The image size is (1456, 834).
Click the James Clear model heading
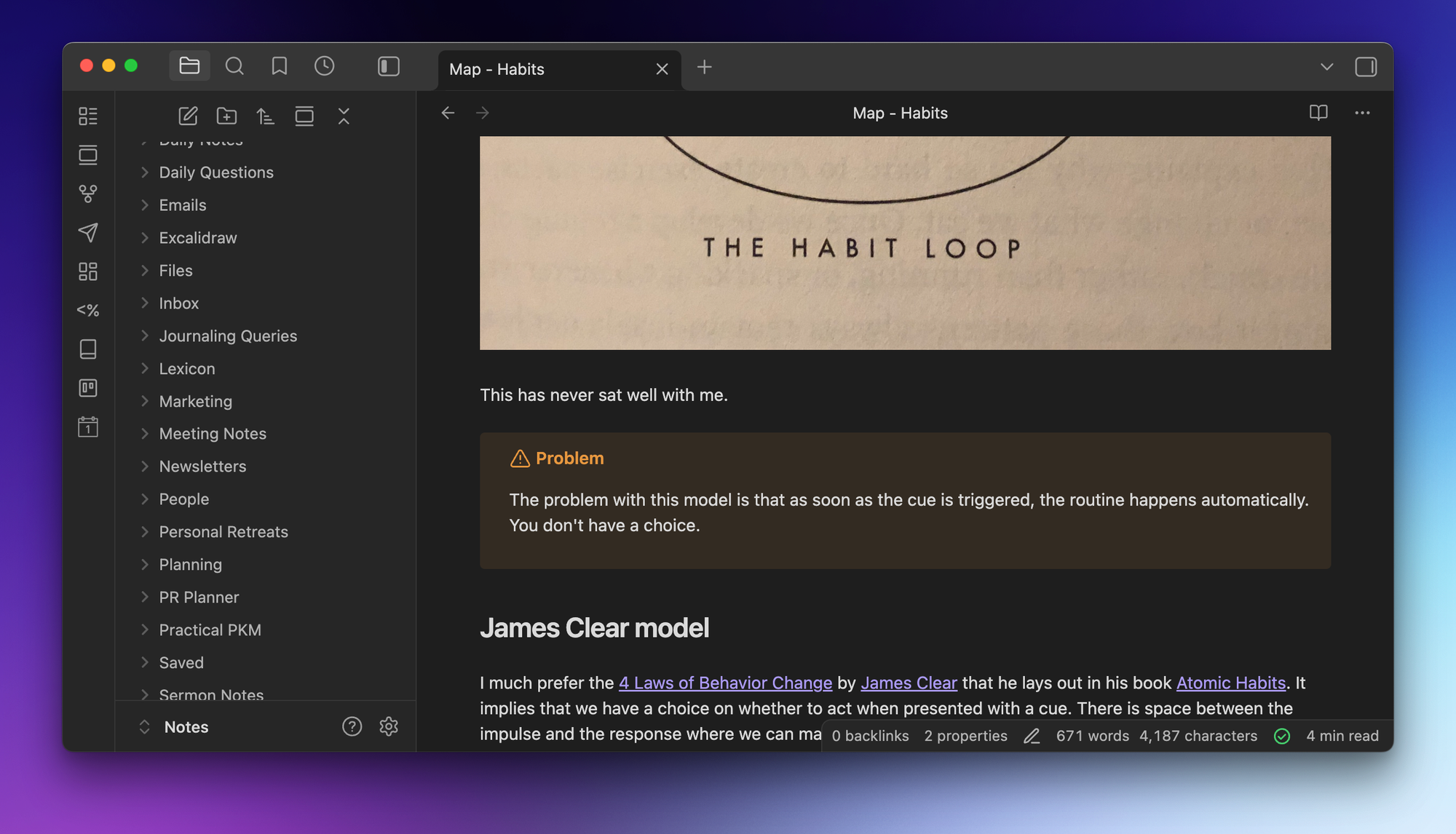[594, 628]
